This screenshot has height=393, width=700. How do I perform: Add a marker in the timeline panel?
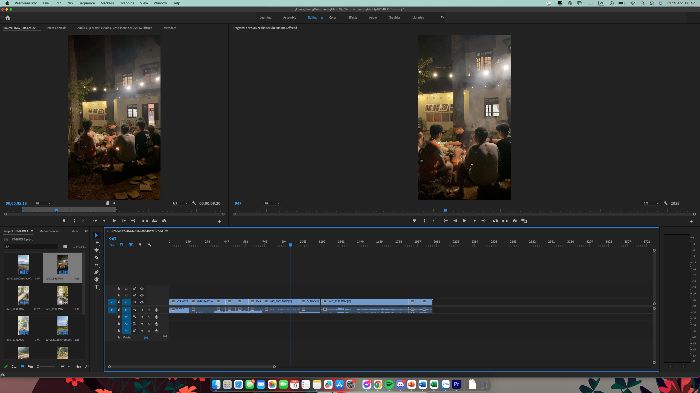coord(140,244)
